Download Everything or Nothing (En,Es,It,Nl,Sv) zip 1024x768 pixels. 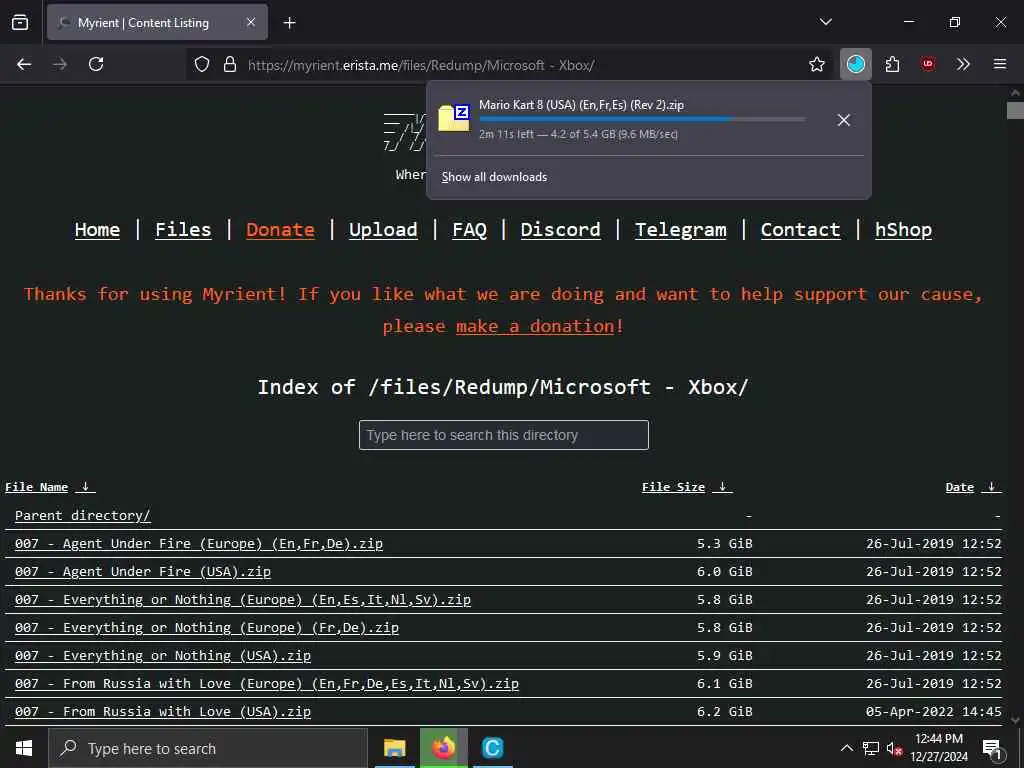click(x=242, y=600)
